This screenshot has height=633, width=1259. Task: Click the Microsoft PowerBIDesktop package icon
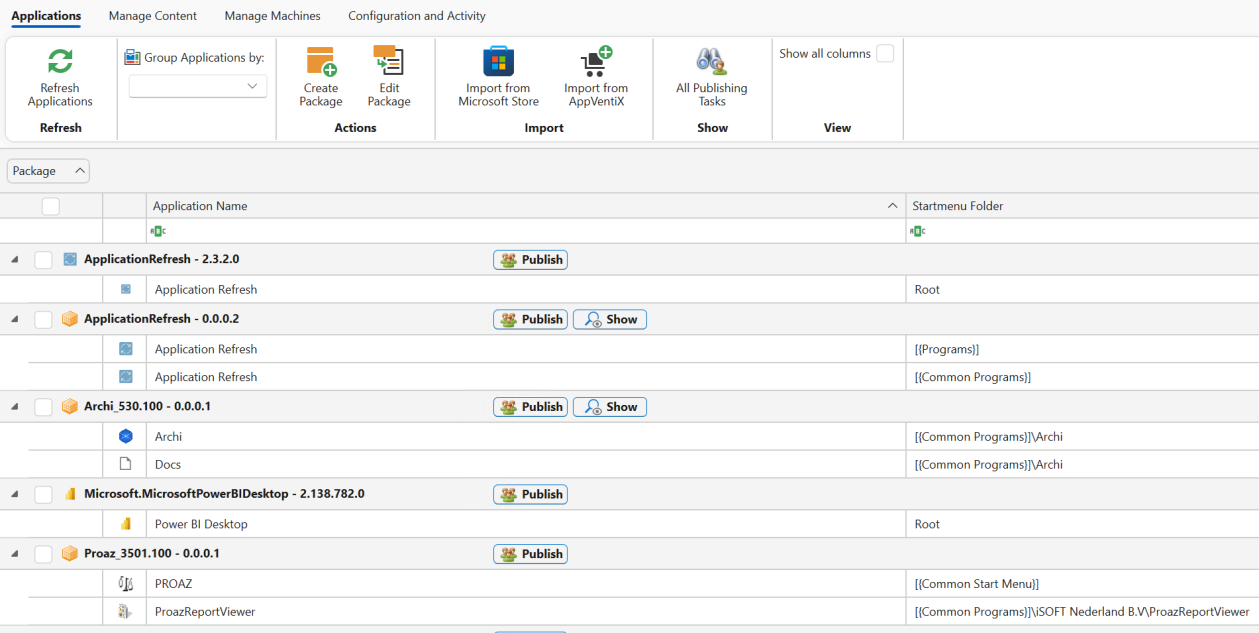click(70, 494)
